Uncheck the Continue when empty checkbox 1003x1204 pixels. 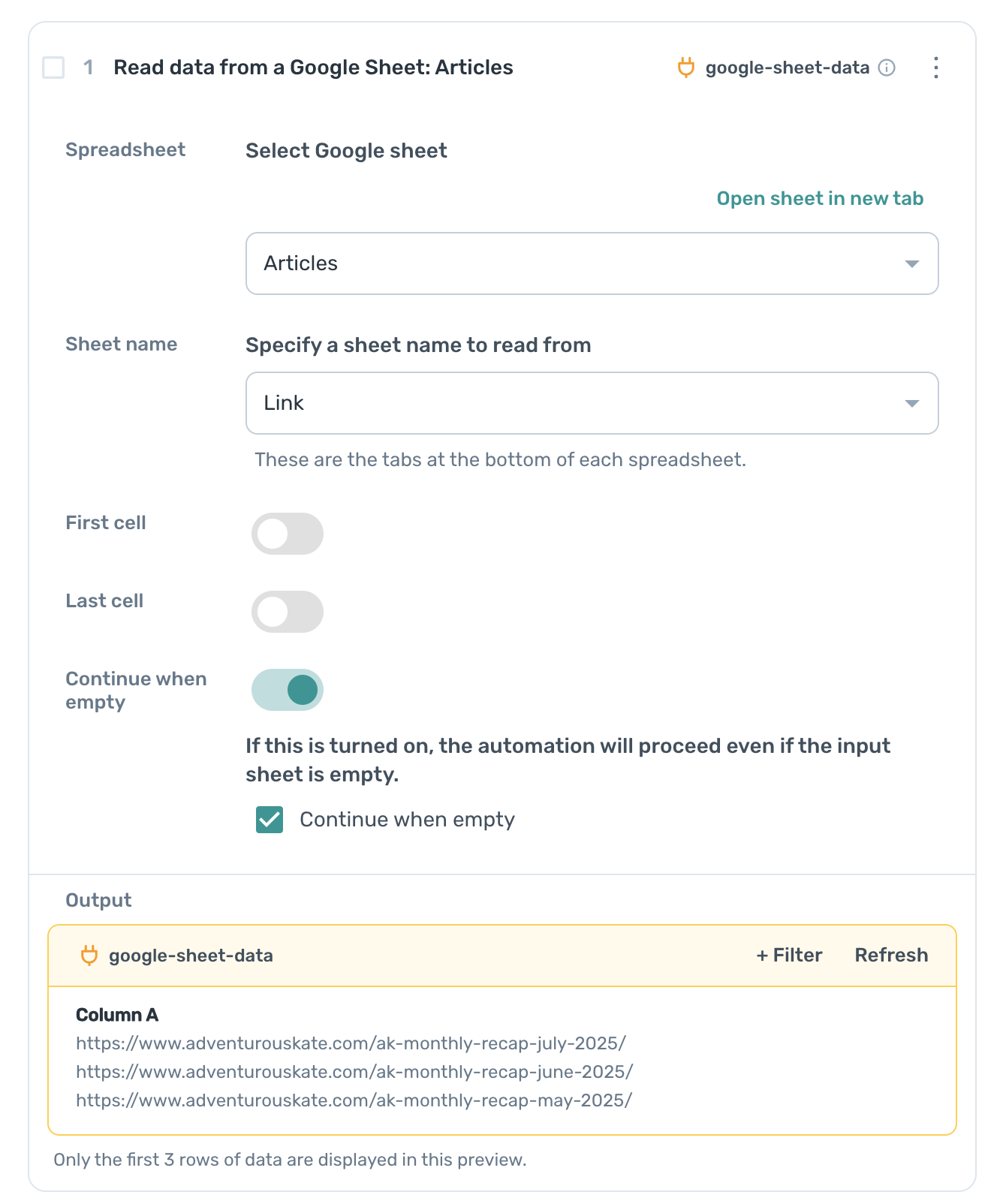(x=270, y=820)
